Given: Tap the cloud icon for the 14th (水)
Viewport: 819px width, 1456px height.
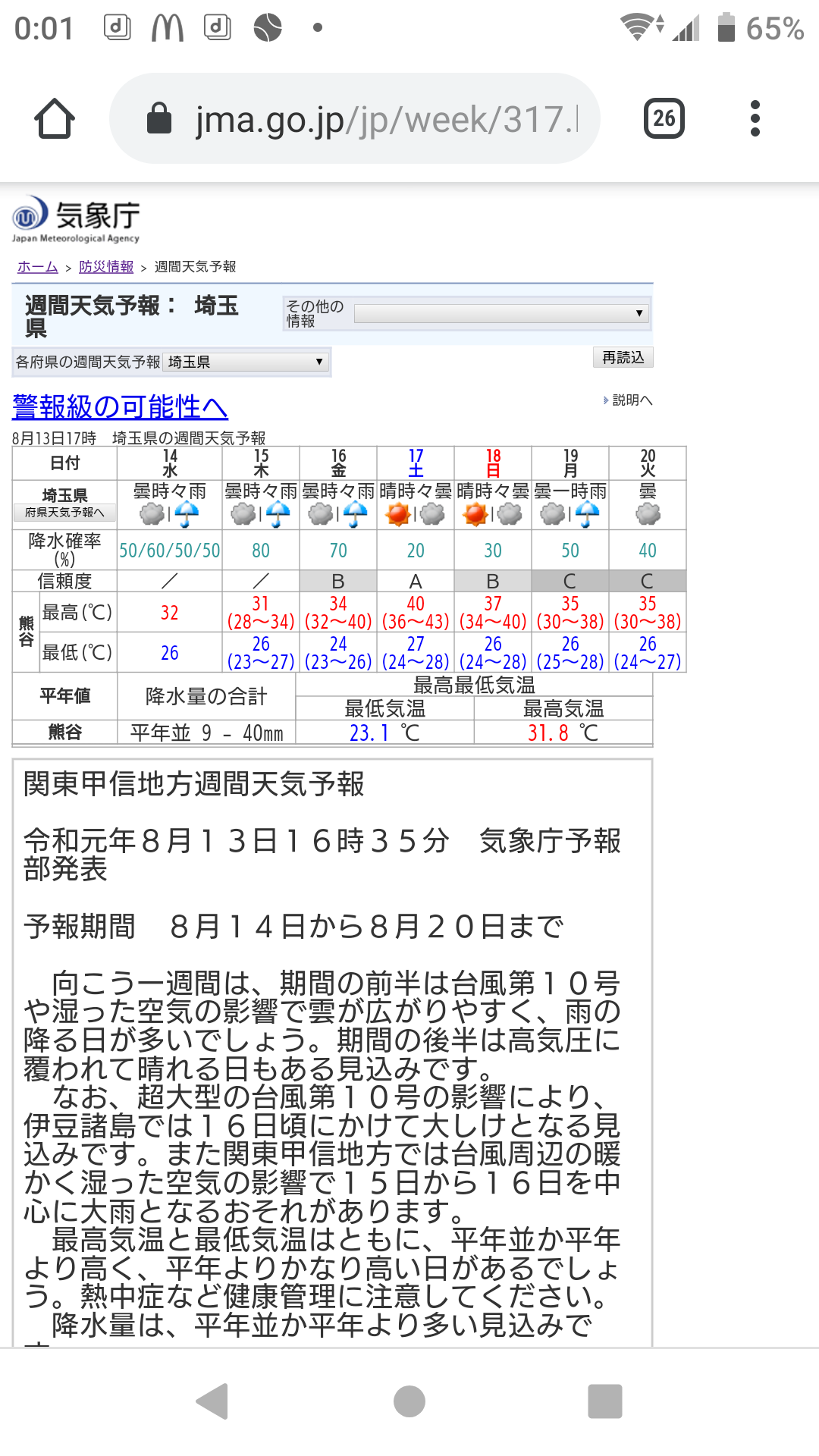Looking at the screenshot, I should 152,515.
